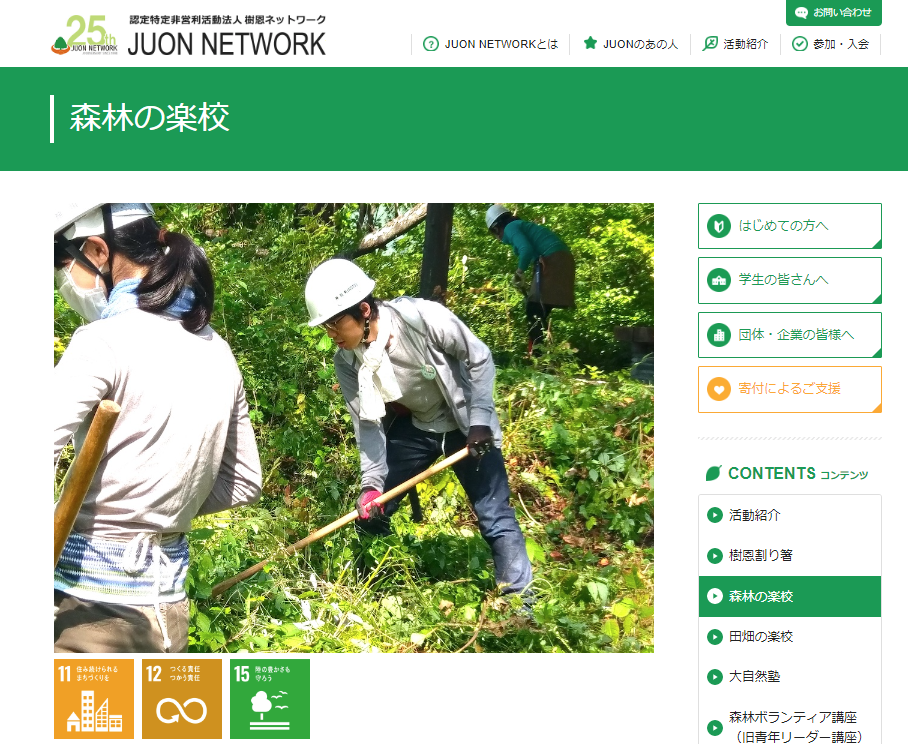Click the SDG 12 goal icon
The image size is (908, 744).
[182, 698]
